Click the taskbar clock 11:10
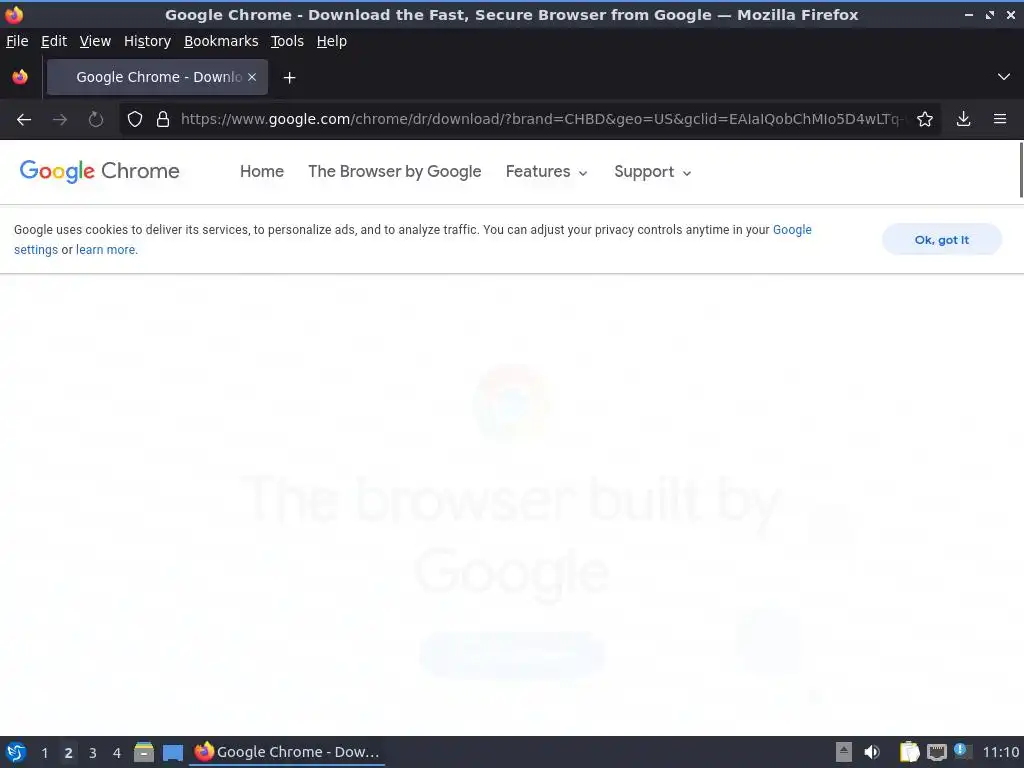The image size is (1024, 768). tap(1000, 752)
